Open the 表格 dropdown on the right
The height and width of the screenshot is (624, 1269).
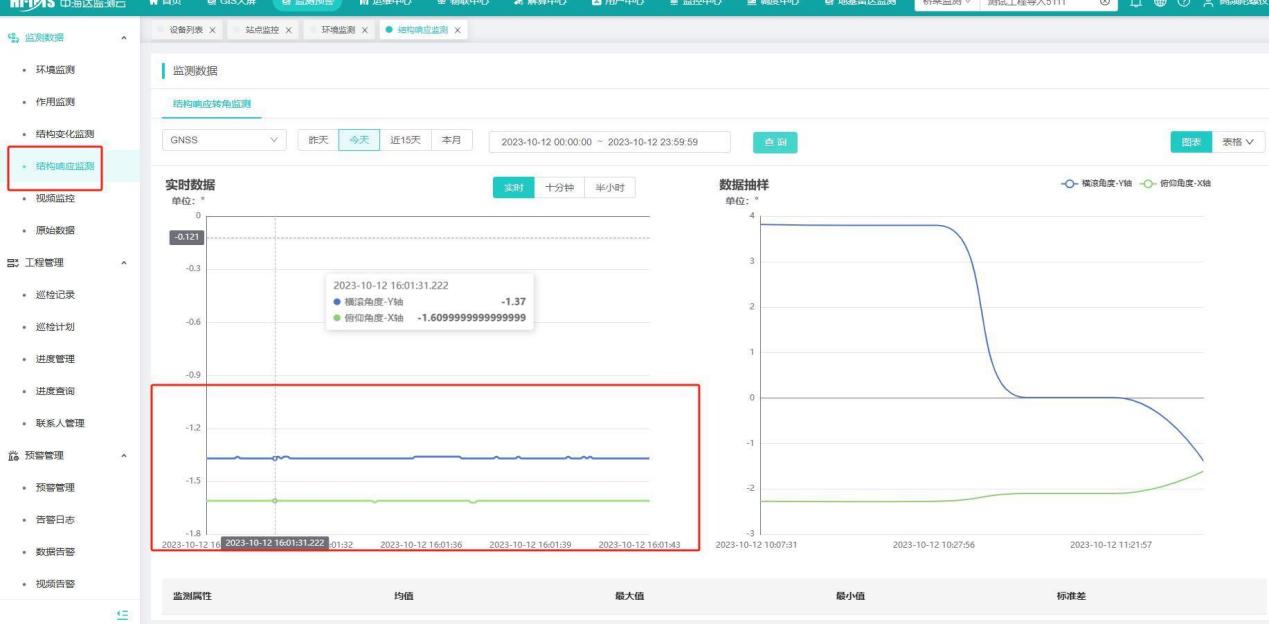[x=1239, y=143]
